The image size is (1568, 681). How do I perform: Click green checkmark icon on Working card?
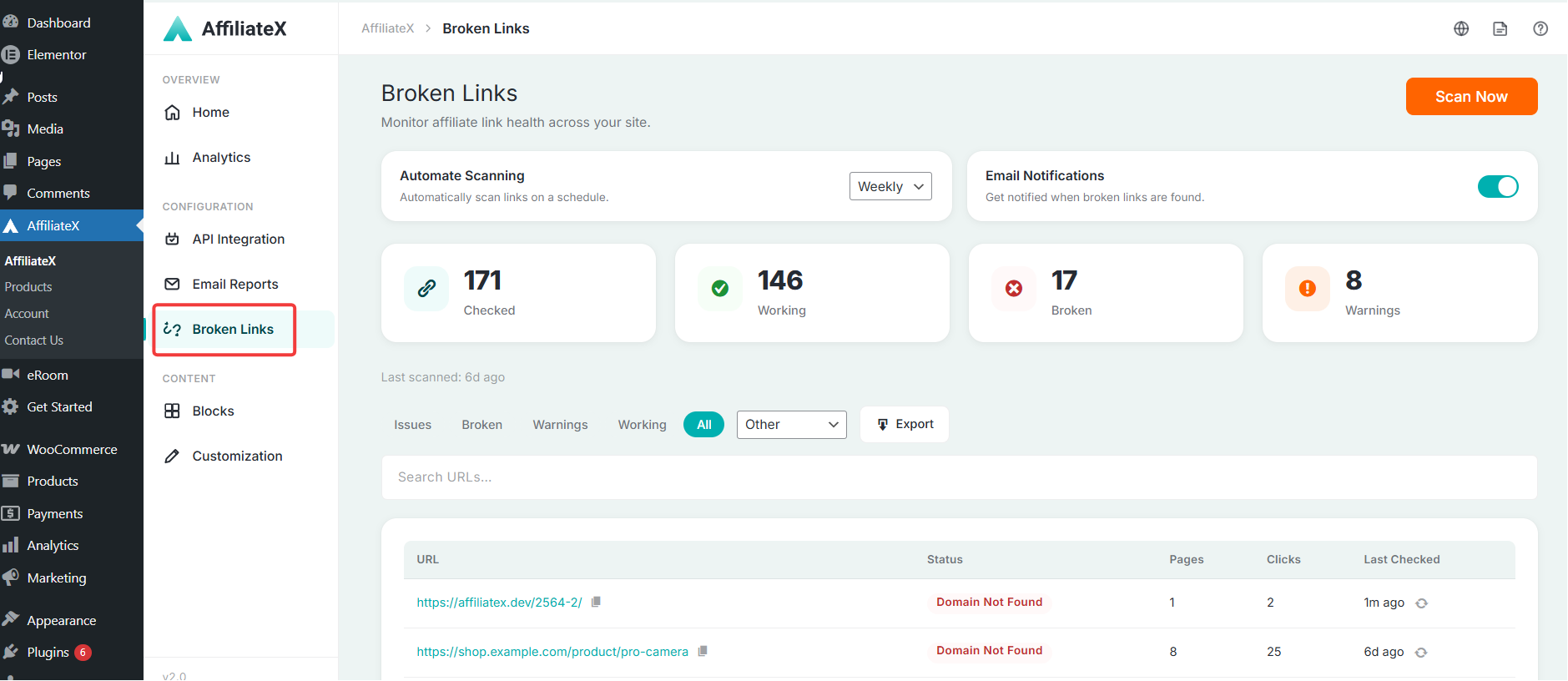coord(720,289)
